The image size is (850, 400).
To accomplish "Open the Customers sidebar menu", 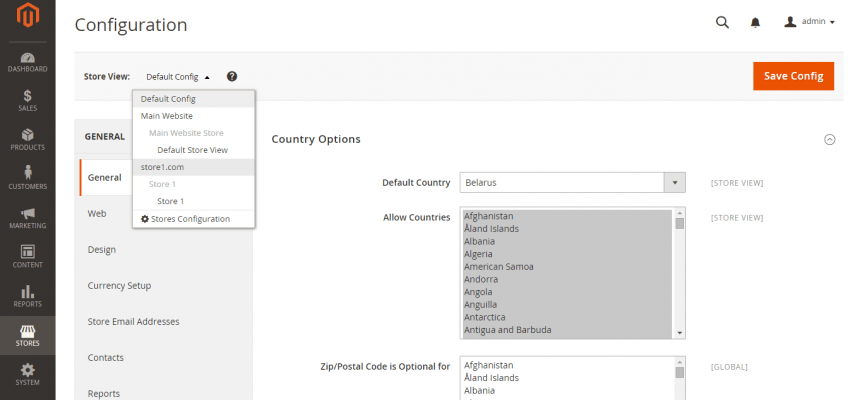I will pyautogui.click(x=28, y=179).
